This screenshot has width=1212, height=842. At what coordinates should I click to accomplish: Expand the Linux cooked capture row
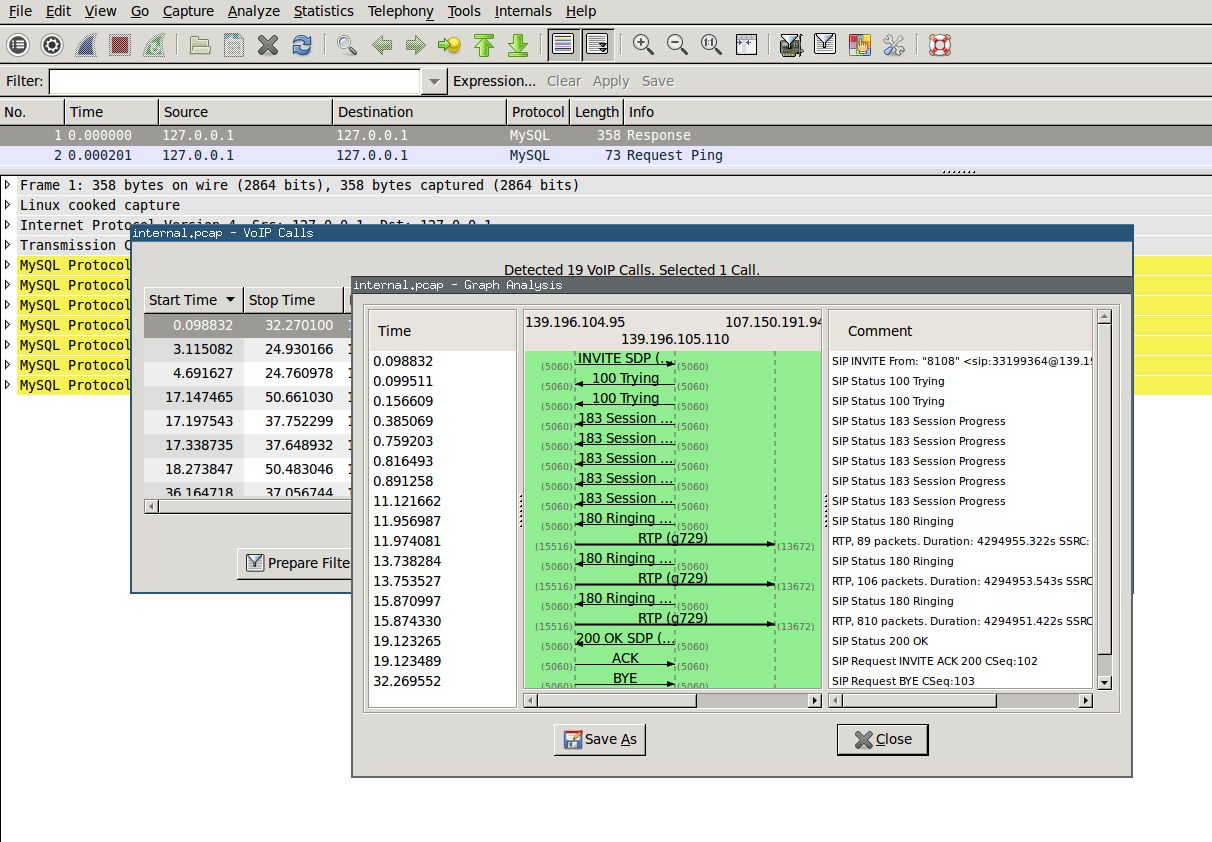pos(8,205)
